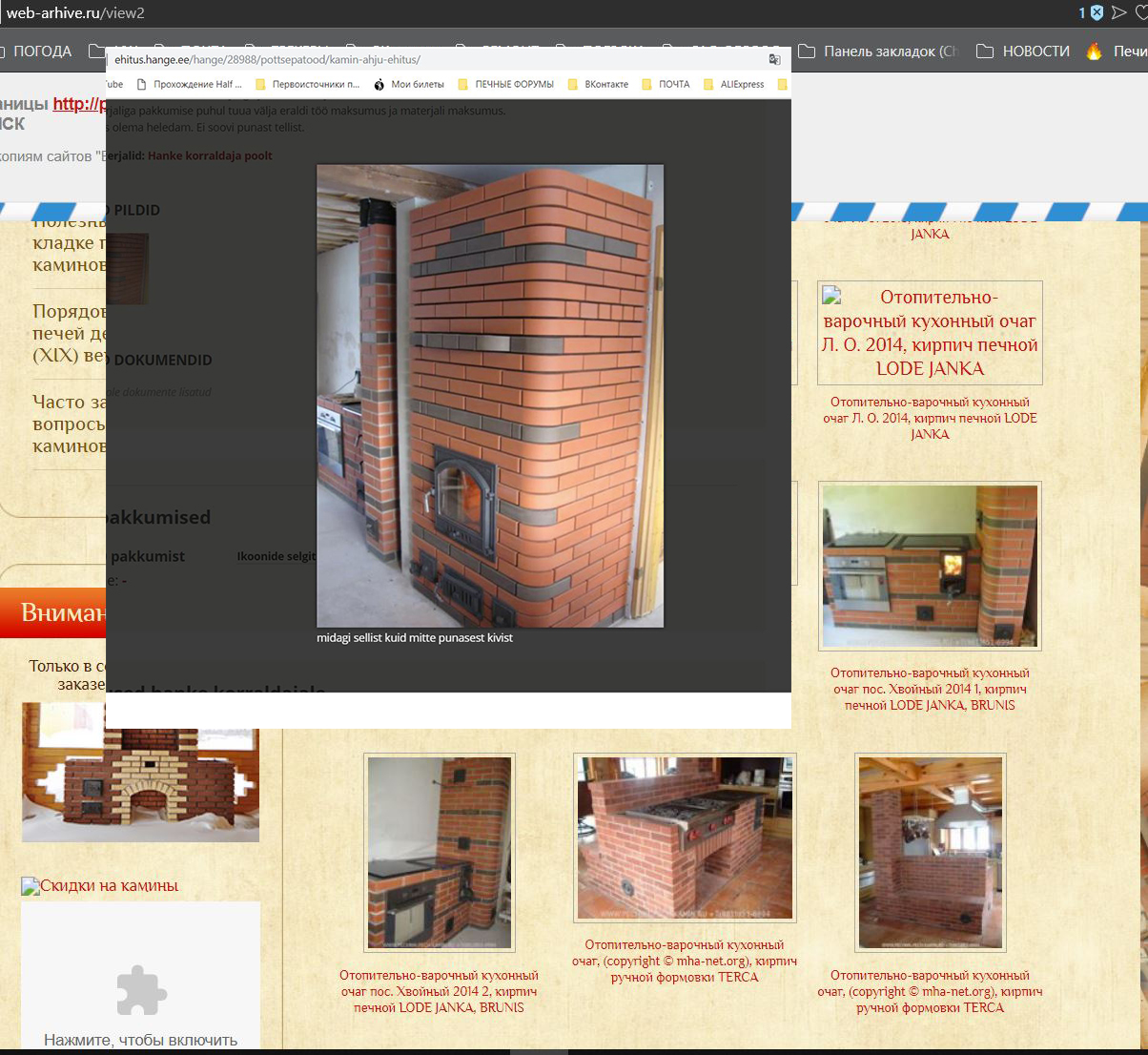Click the DOKUMENDID heading in the overlay
The image size is (1148, 1055).
coord(163,360)
